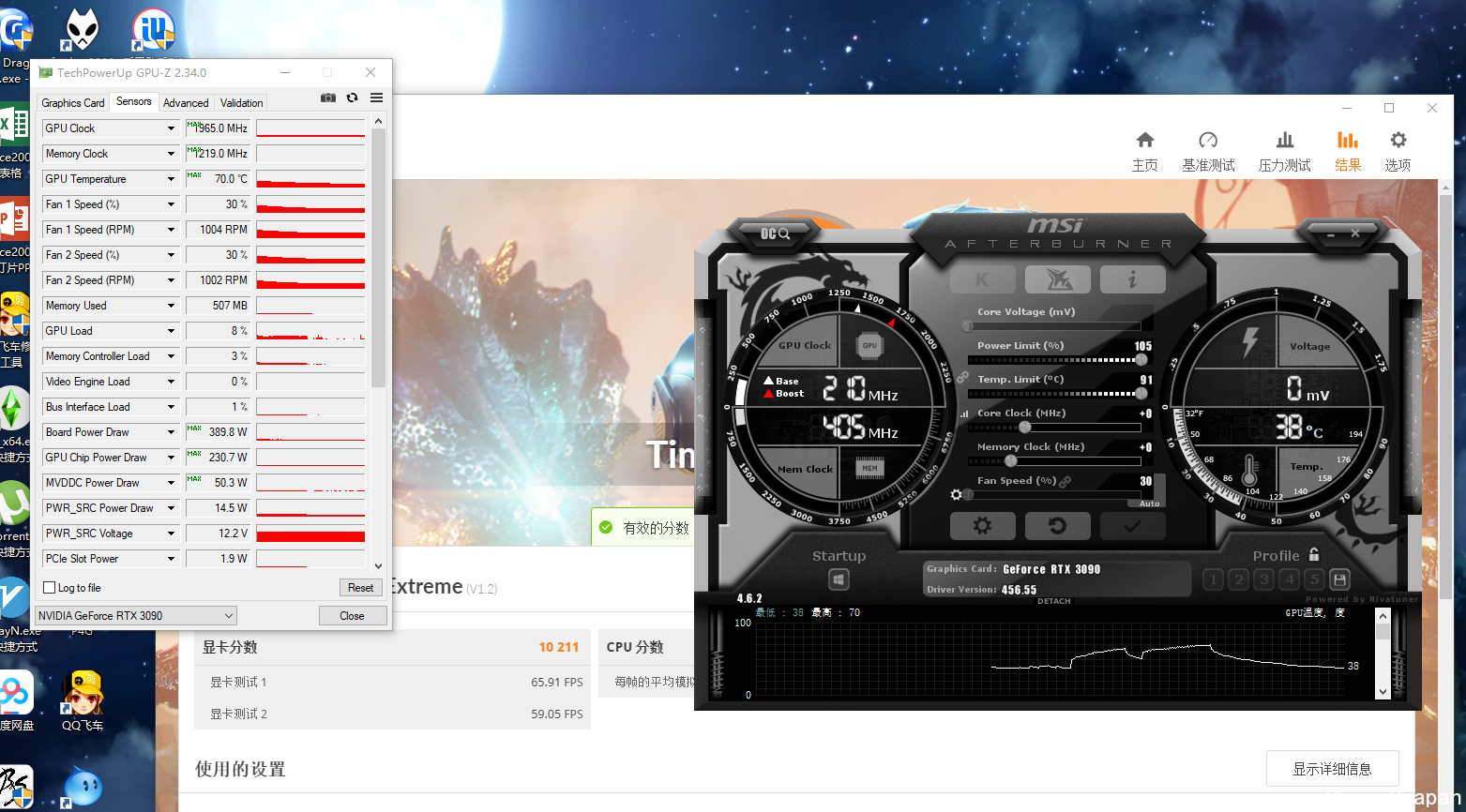This screenshot has height=812, width=1466.
Task: Open the Memory Used sensor dropdown
Action: [171, 306]
